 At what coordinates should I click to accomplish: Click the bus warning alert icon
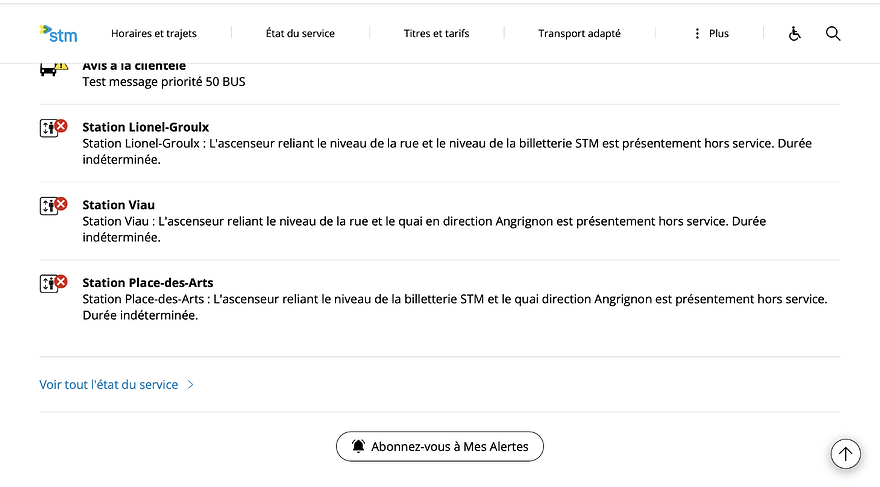point(53,69)
